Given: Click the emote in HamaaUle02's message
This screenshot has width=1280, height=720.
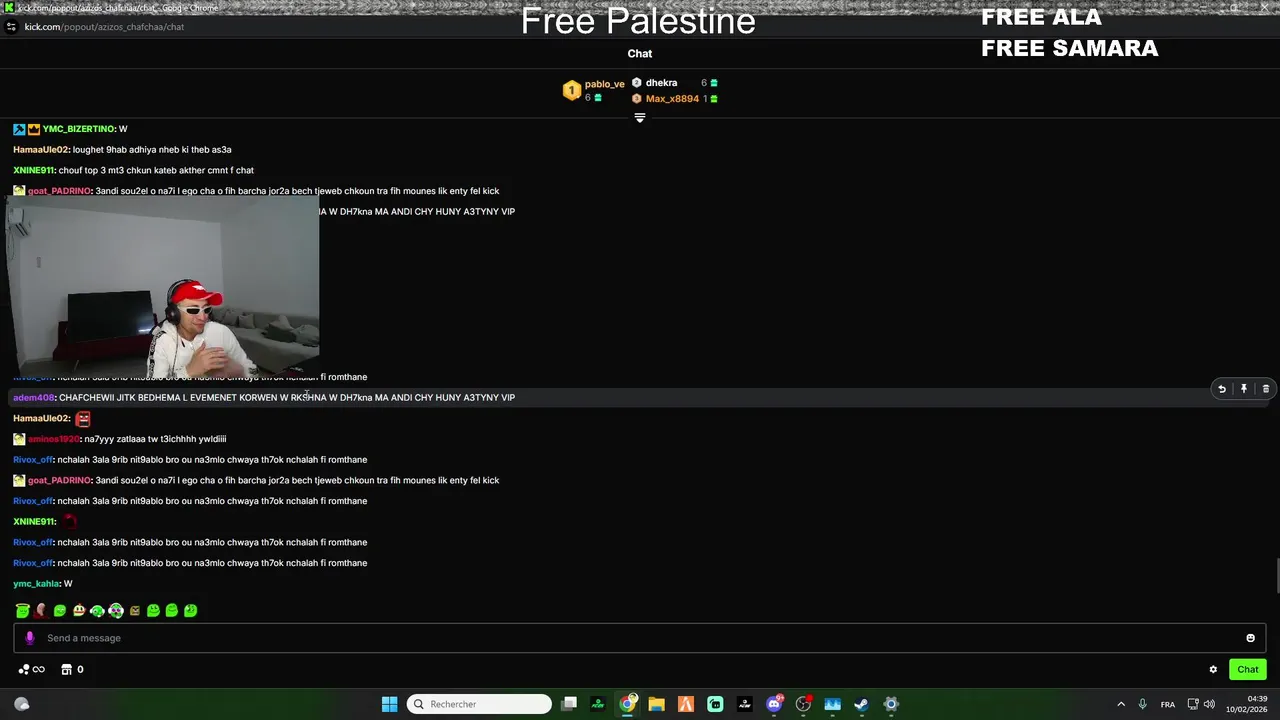Looking at the screenshot, I should (x=83, y=419).
